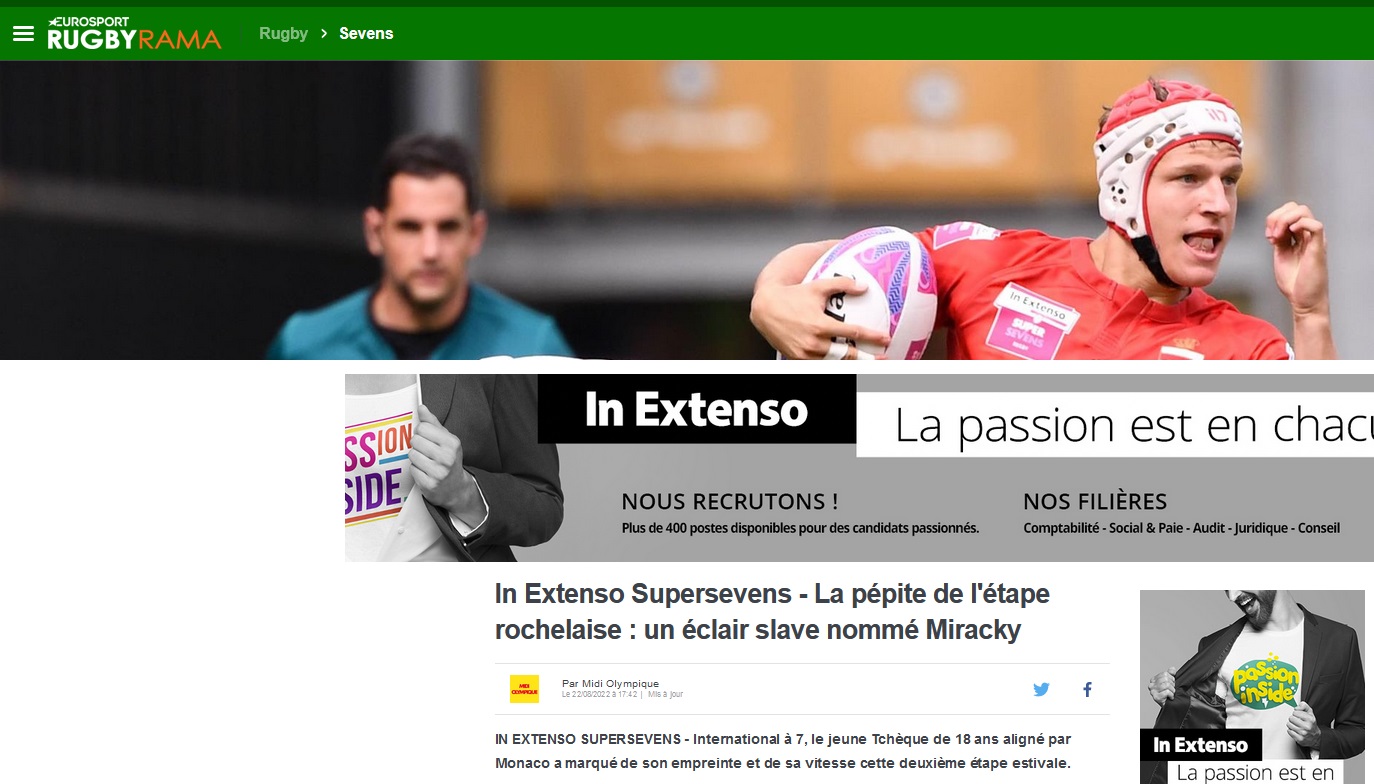Click the article publication date text
Viewport: 1374px width, 784px height.
[x=599, y=694]
